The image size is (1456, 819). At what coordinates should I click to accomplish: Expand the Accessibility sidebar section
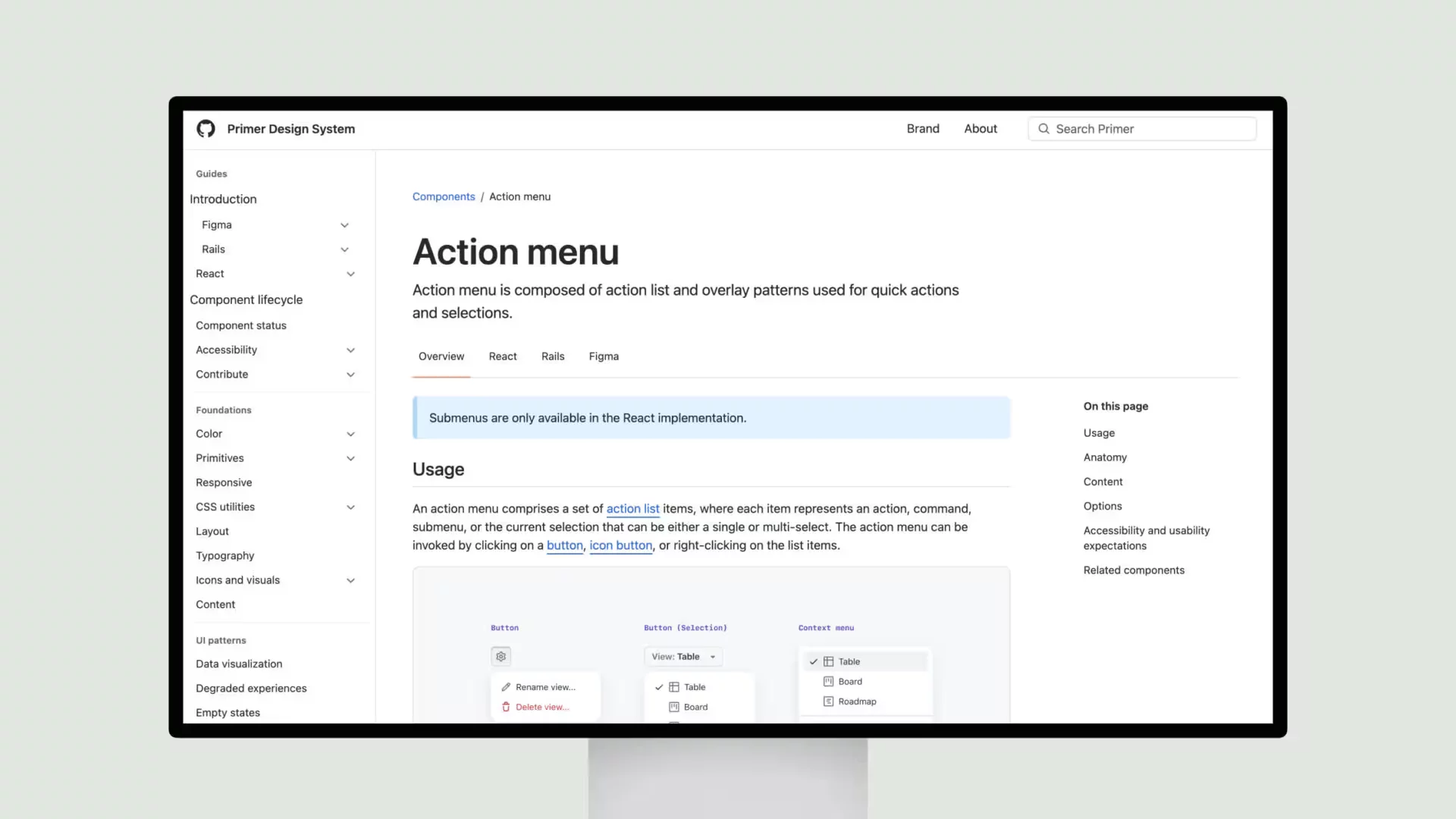[350, 350]
